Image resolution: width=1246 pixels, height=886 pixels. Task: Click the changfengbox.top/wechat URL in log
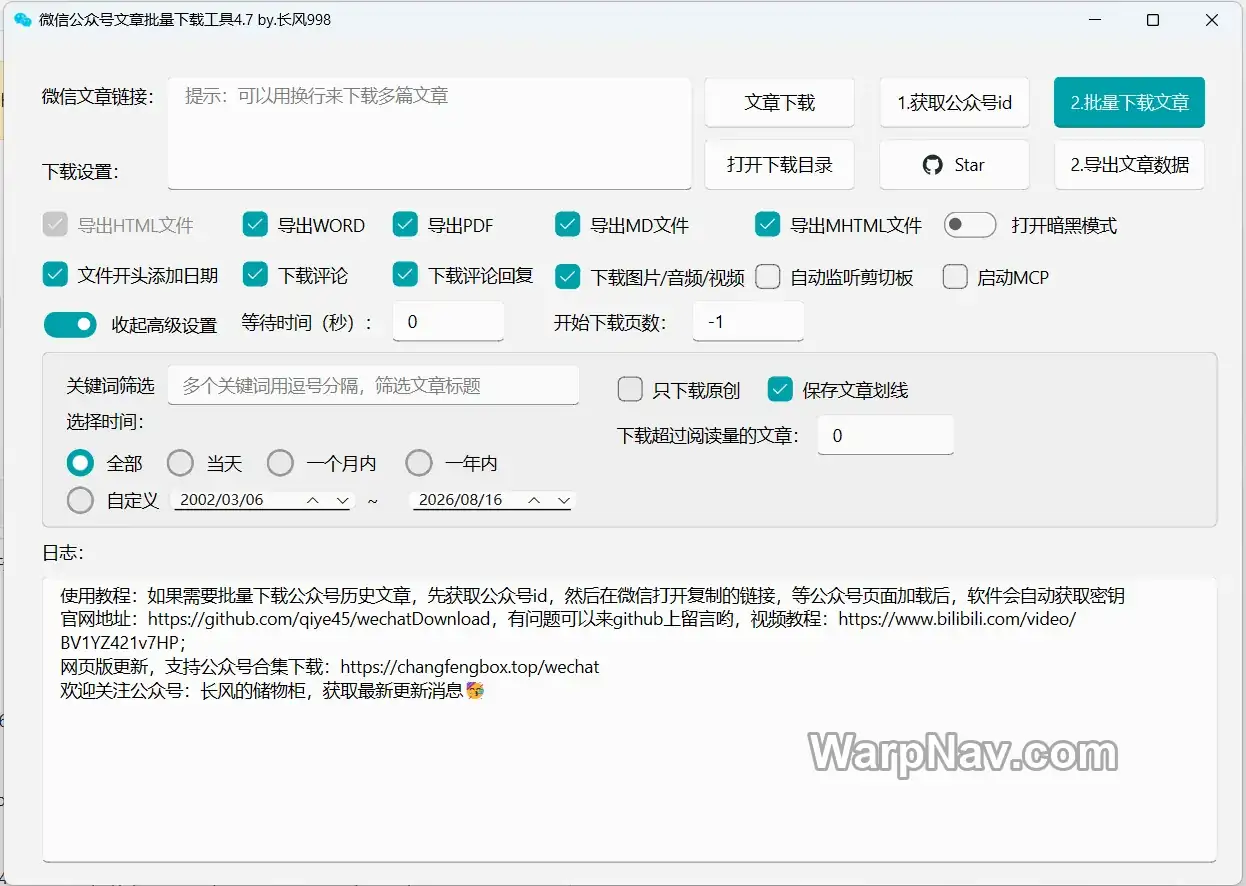coord(470,666)
